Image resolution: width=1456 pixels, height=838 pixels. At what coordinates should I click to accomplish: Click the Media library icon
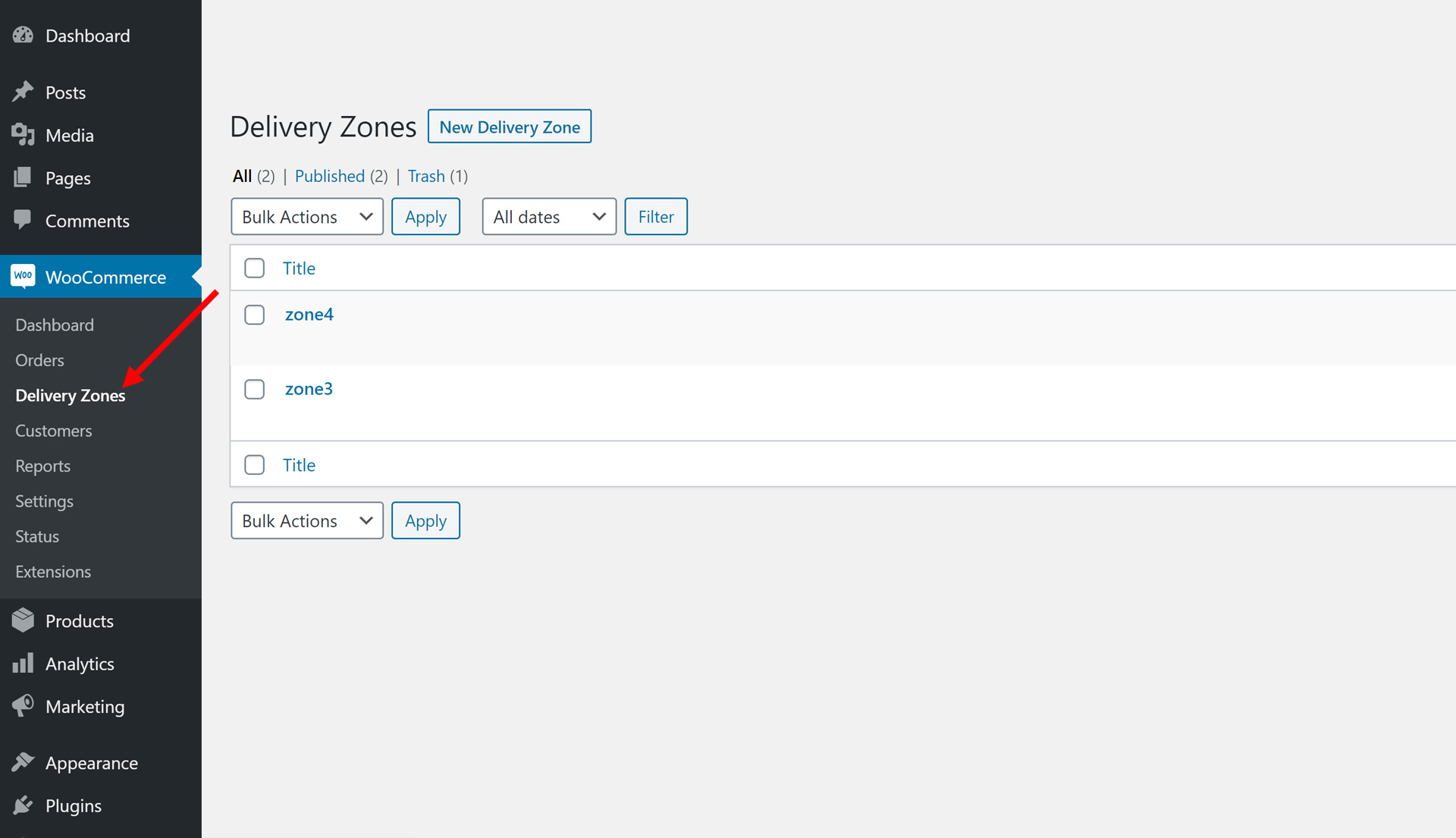coord(23,135)
